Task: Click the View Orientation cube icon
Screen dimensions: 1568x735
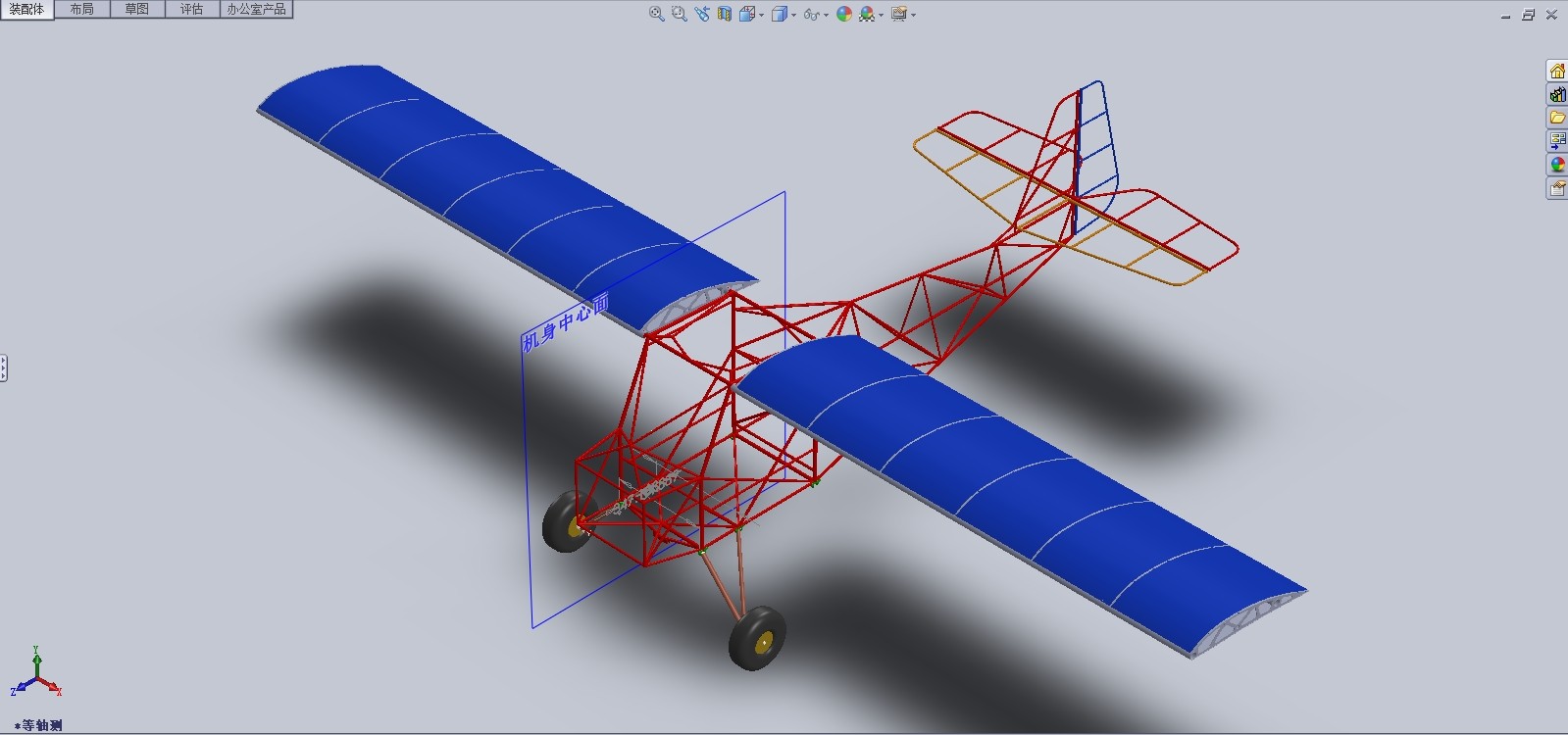Action: click(747, 14)
